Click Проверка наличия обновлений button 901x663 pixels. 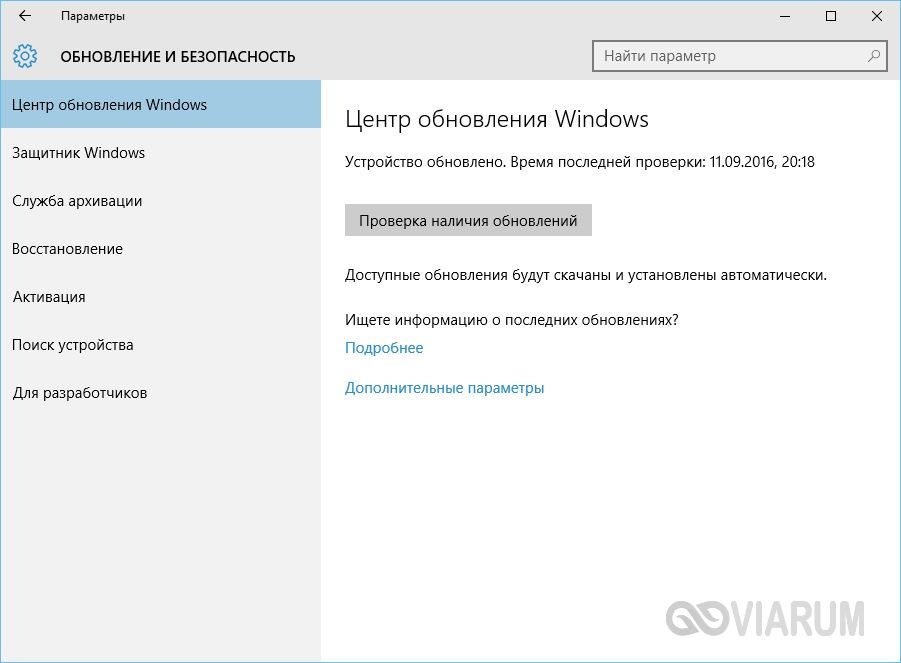(468, 220)
